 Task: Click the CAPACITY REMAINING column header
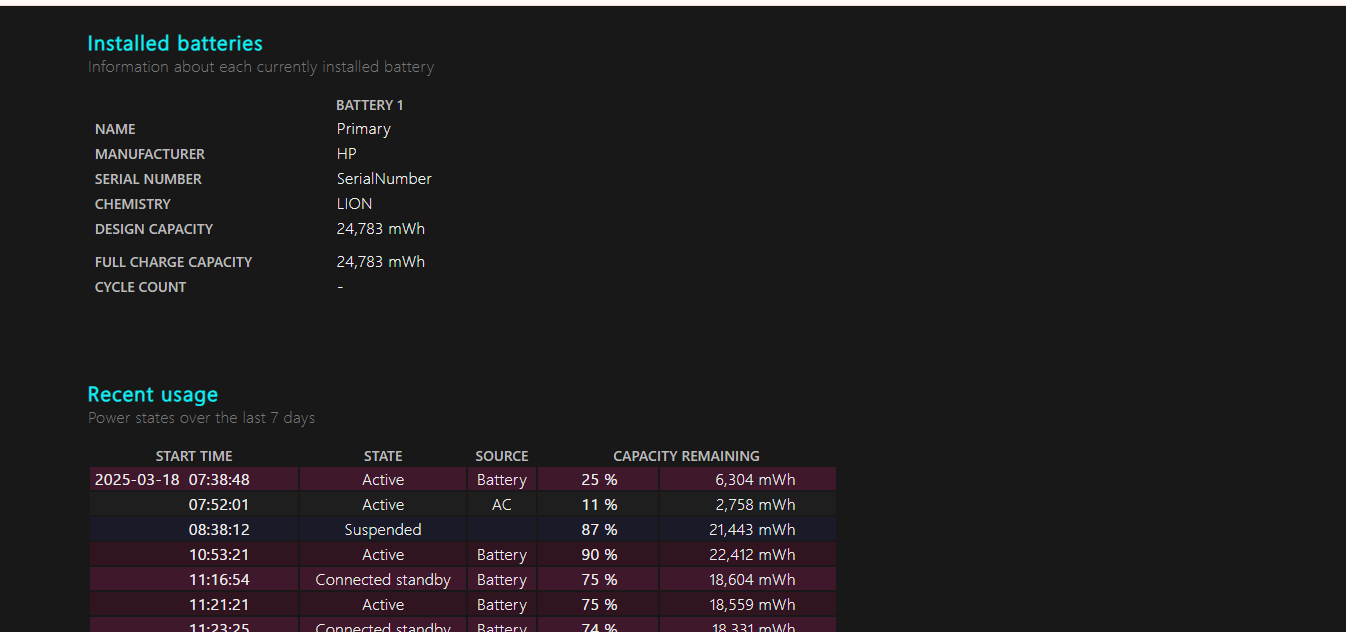point(686,456)
